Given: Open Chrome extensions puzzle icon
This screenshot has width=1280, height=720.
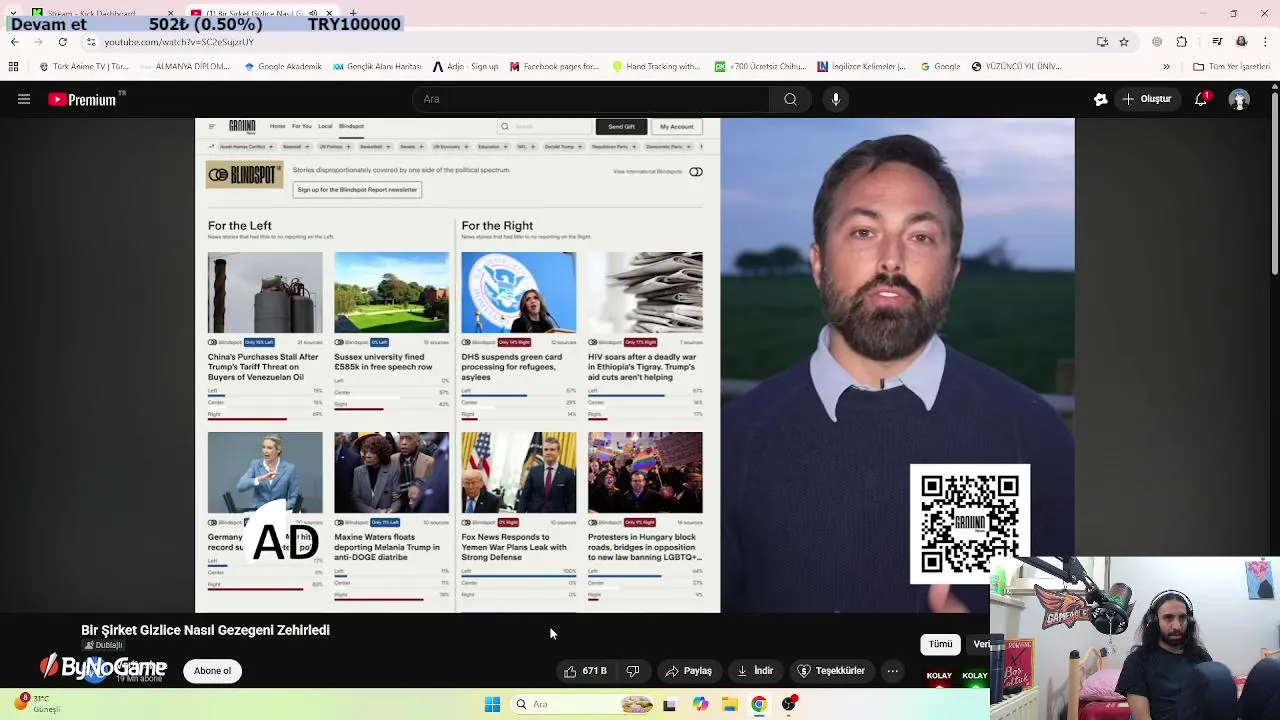Looking at the screenshot, I should pyautogui.click(x=1182, y=42).
